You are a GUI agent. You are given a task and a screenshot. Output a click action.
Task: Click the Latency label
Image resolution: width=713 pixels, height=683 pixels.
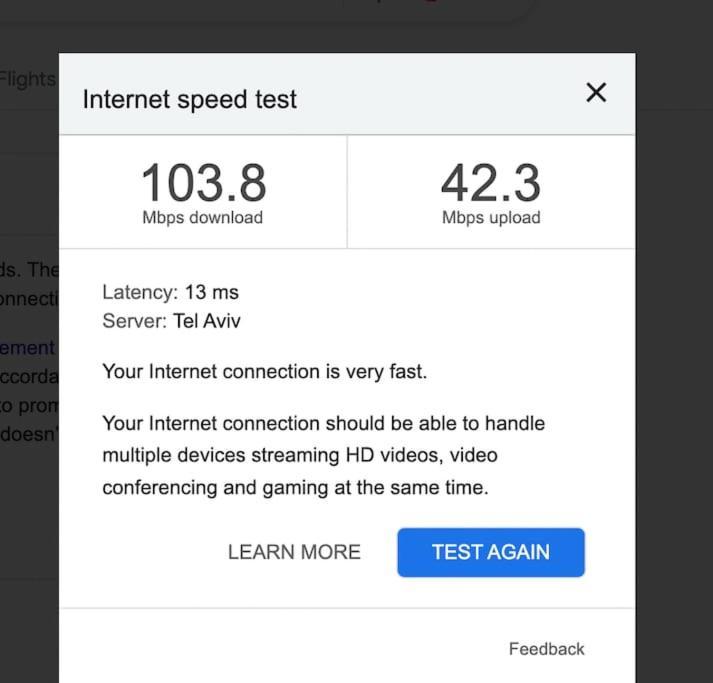pos(140,292)
